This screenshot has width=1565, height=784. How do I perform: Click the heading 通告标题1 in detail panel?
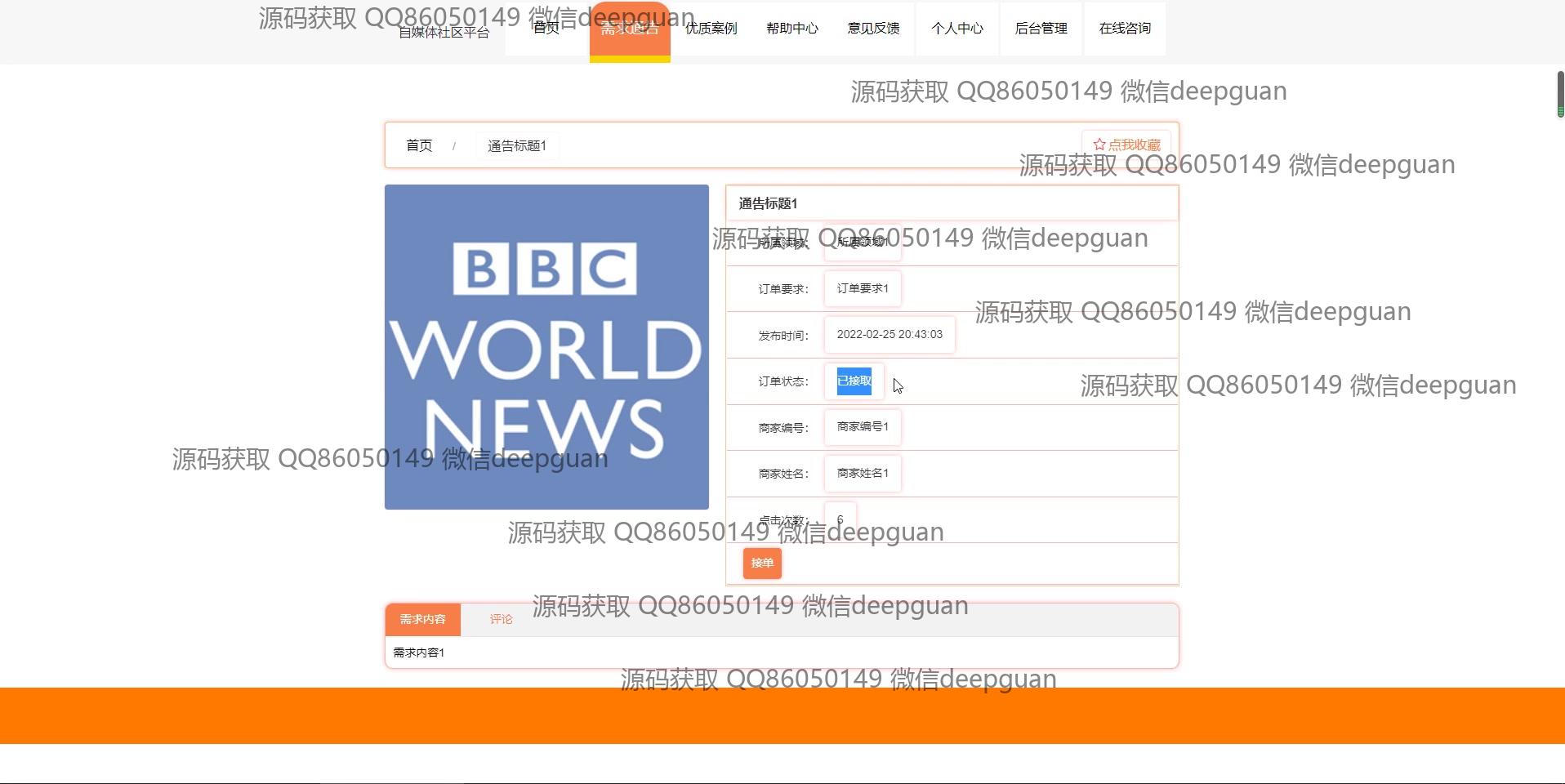[x=768, y=203]
